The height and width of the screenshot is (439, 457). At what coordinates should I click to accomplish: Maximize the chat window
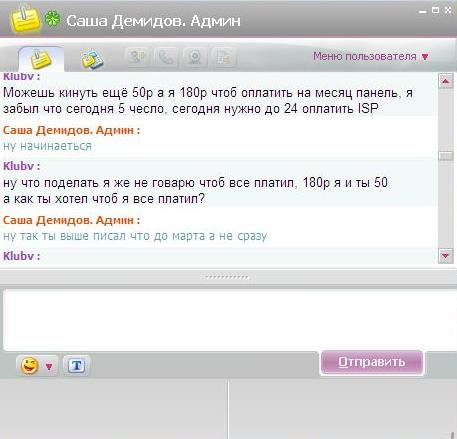coord(435,10)
